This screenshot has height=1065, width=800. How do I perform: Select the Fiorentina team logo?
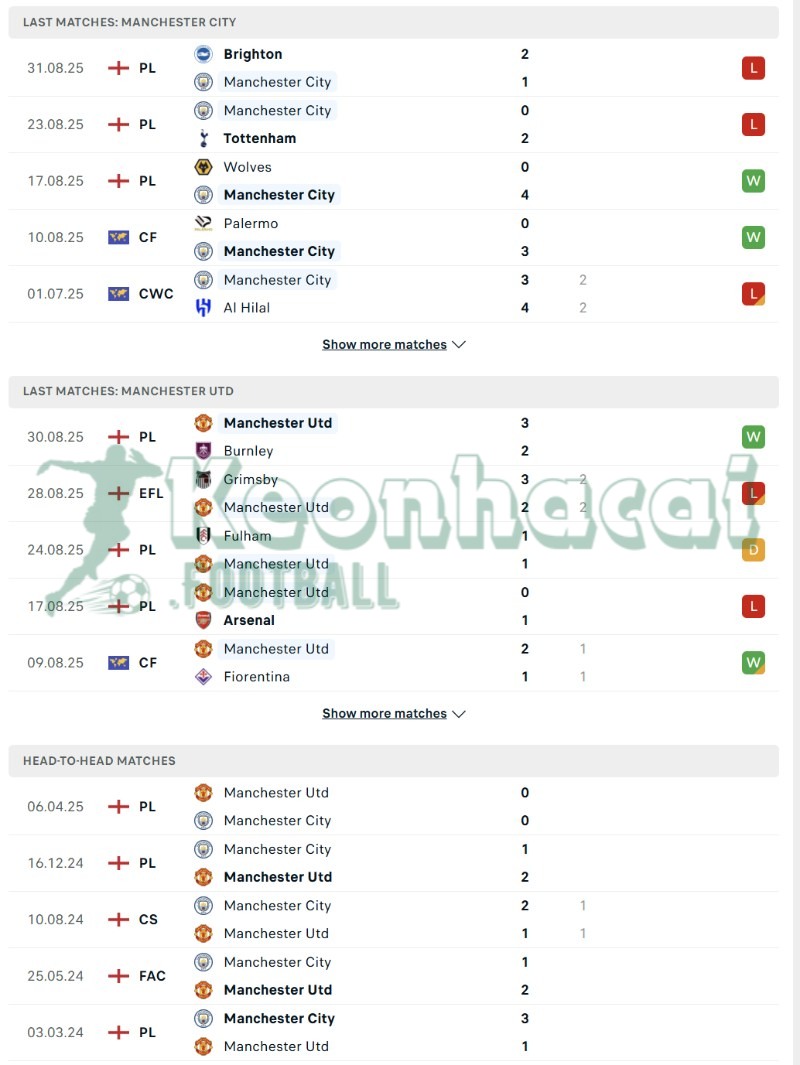(205, 676)
